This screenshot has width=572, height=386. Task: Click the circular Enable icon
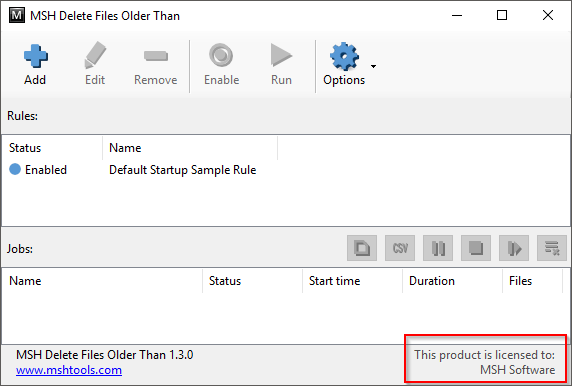pyautogui.click(x=221, y=55)
